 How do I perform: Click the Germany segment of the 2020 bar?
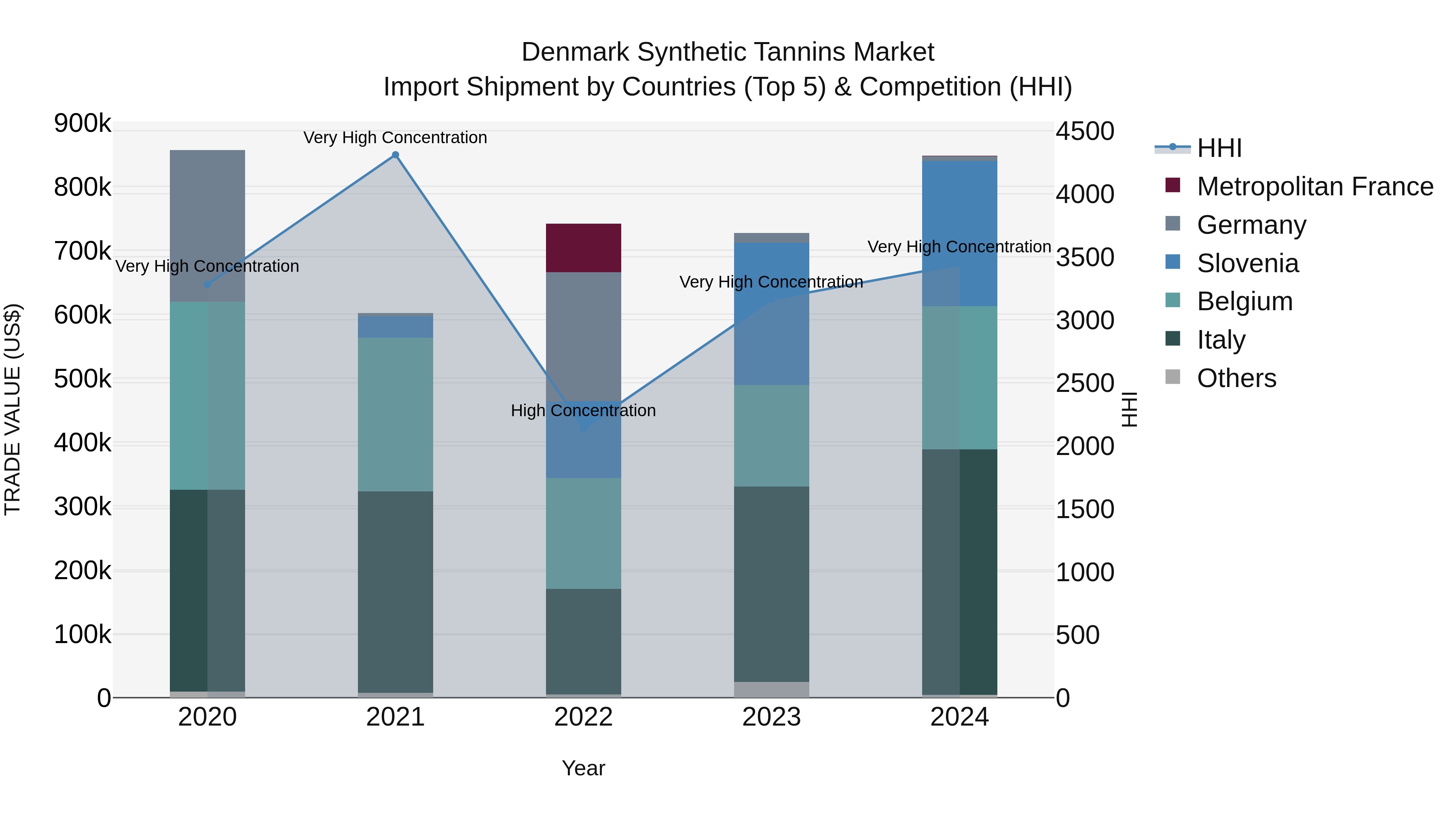click(x=207, y=226)
